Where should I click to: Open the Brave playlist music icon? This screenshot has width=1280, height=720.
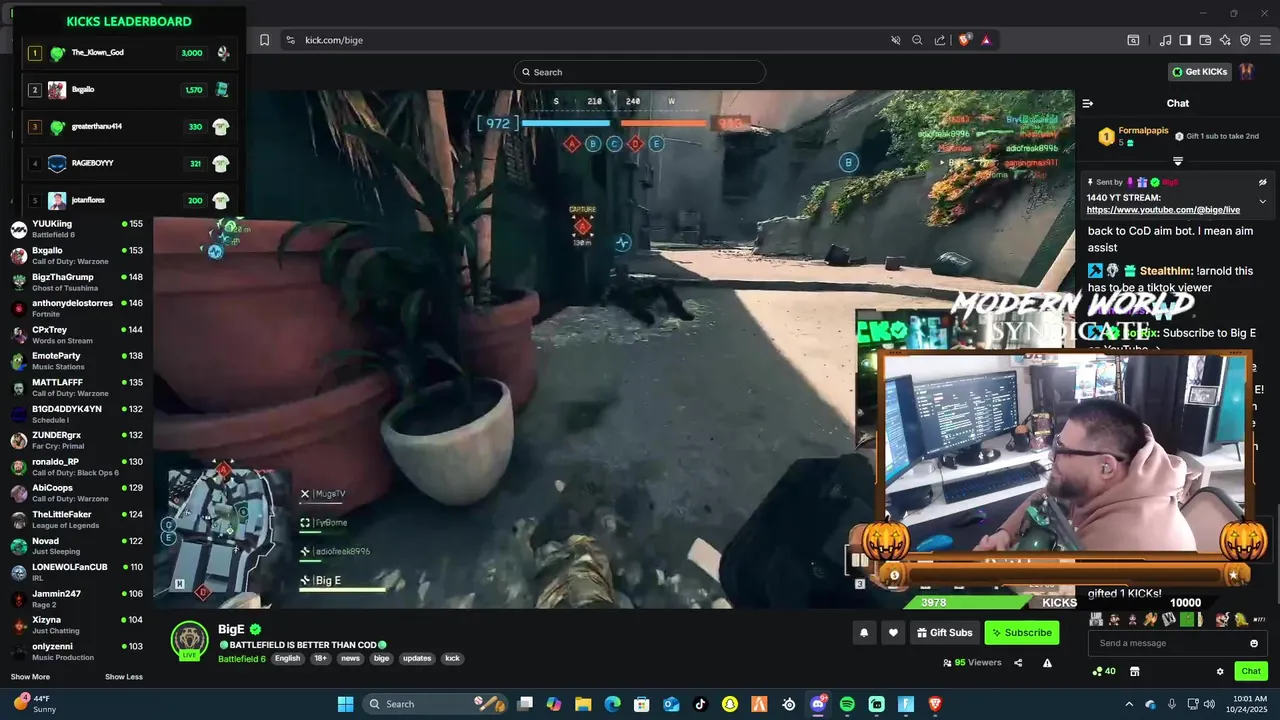pyautogui.click(x=1165, y=40)
